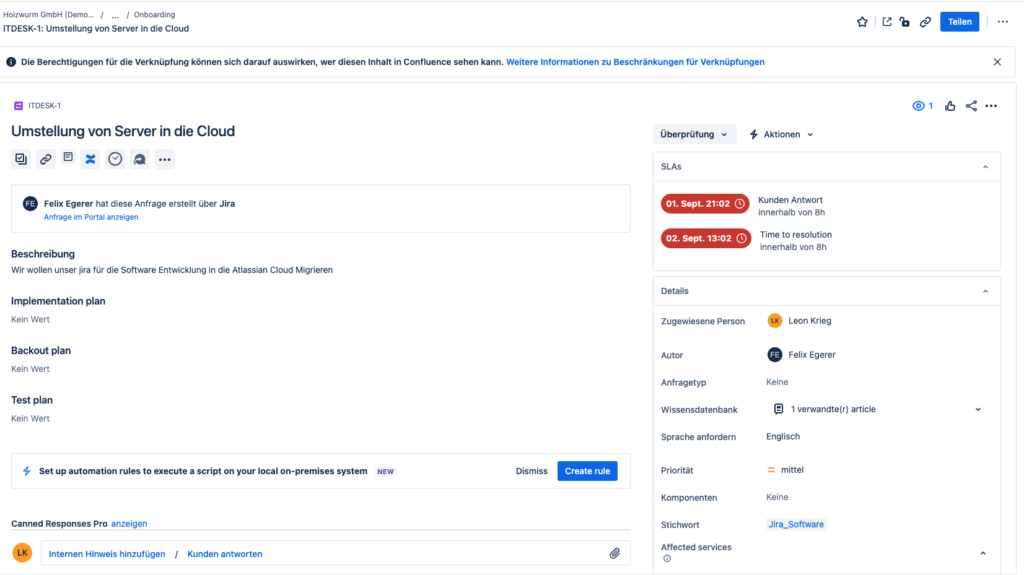Open page in new window icon
1024x575 pixels.
click(886, 22)
